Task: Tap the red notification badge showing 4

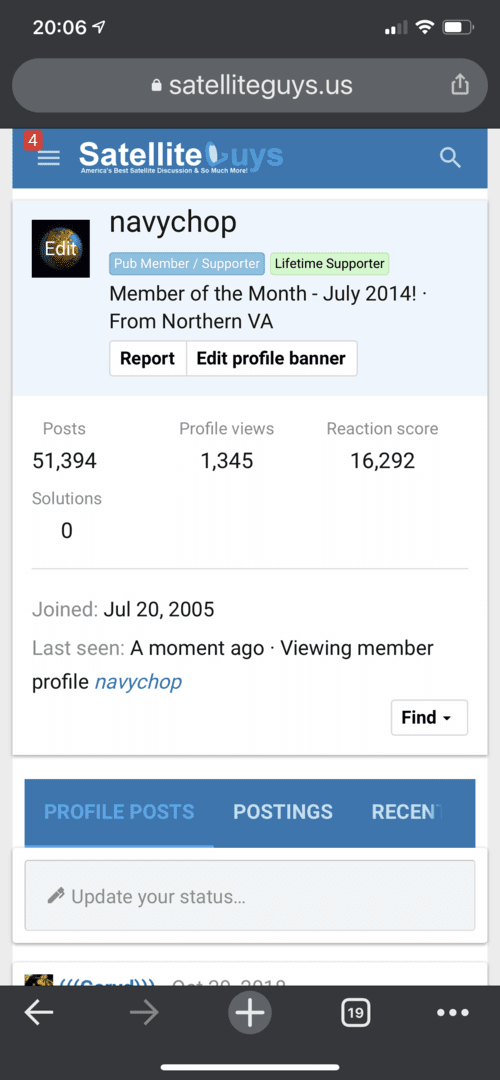Action: pyautogui.click(x=32, y=141)
